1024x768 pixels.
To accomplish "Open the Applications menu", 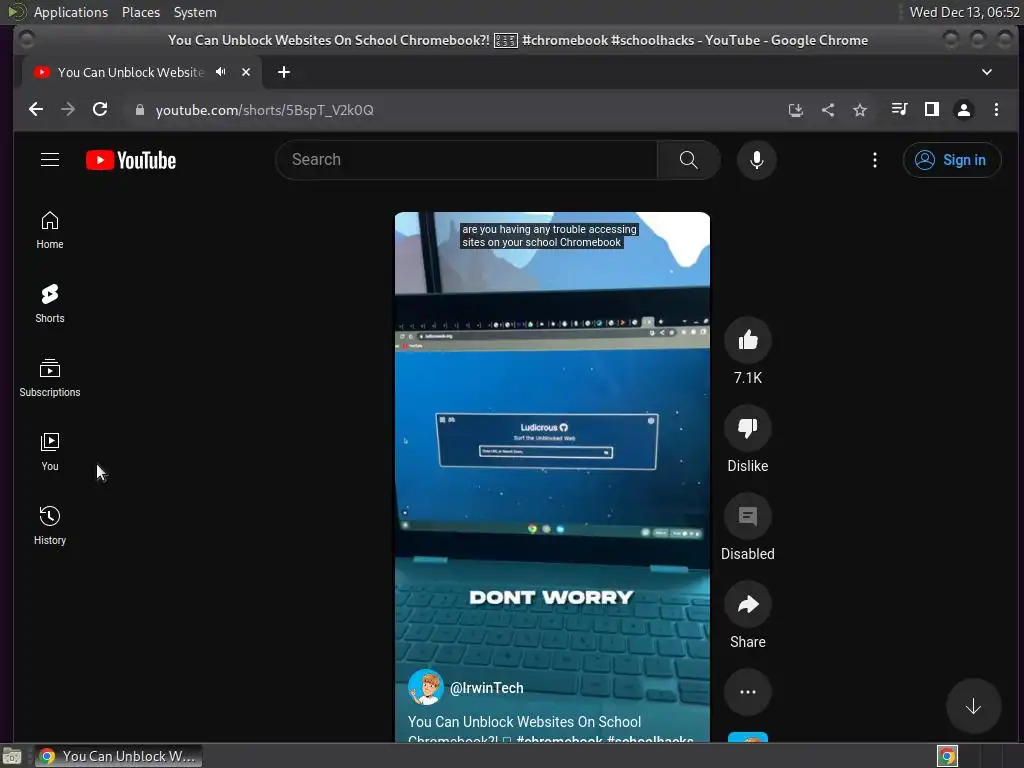I will click(x=71, y=12).
